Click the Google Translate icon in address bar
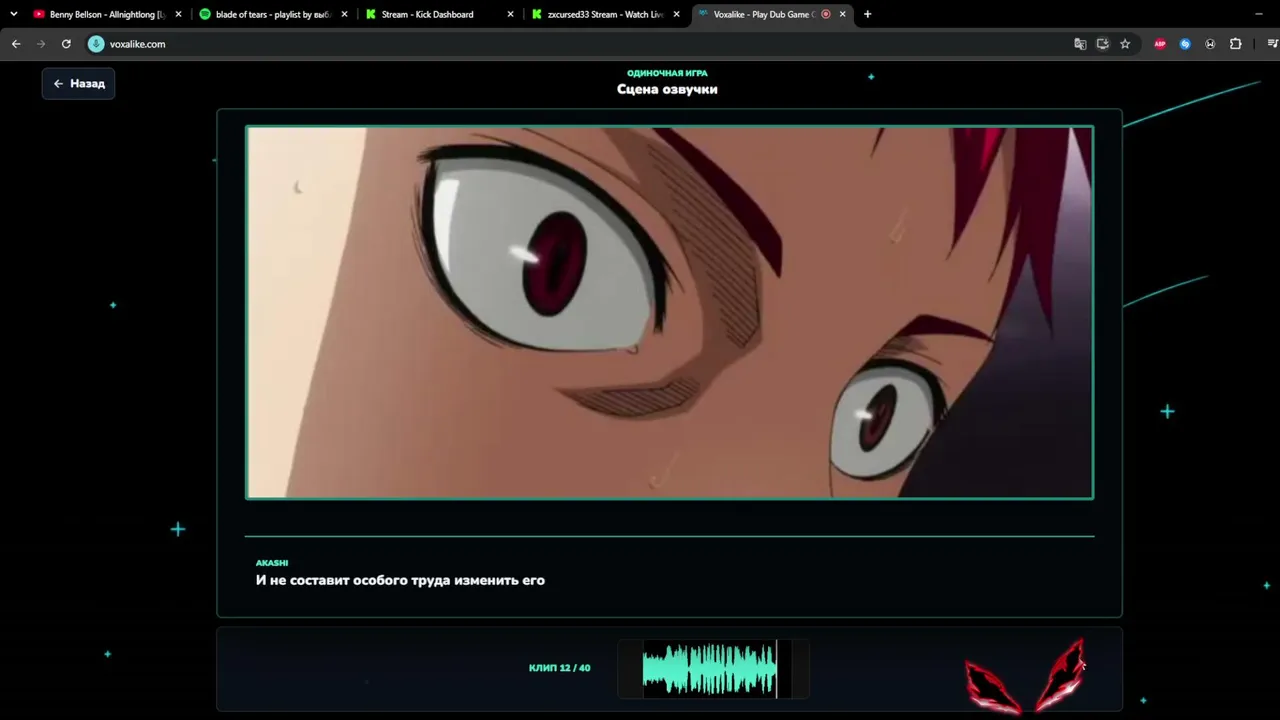 (x=1080, y=44)
